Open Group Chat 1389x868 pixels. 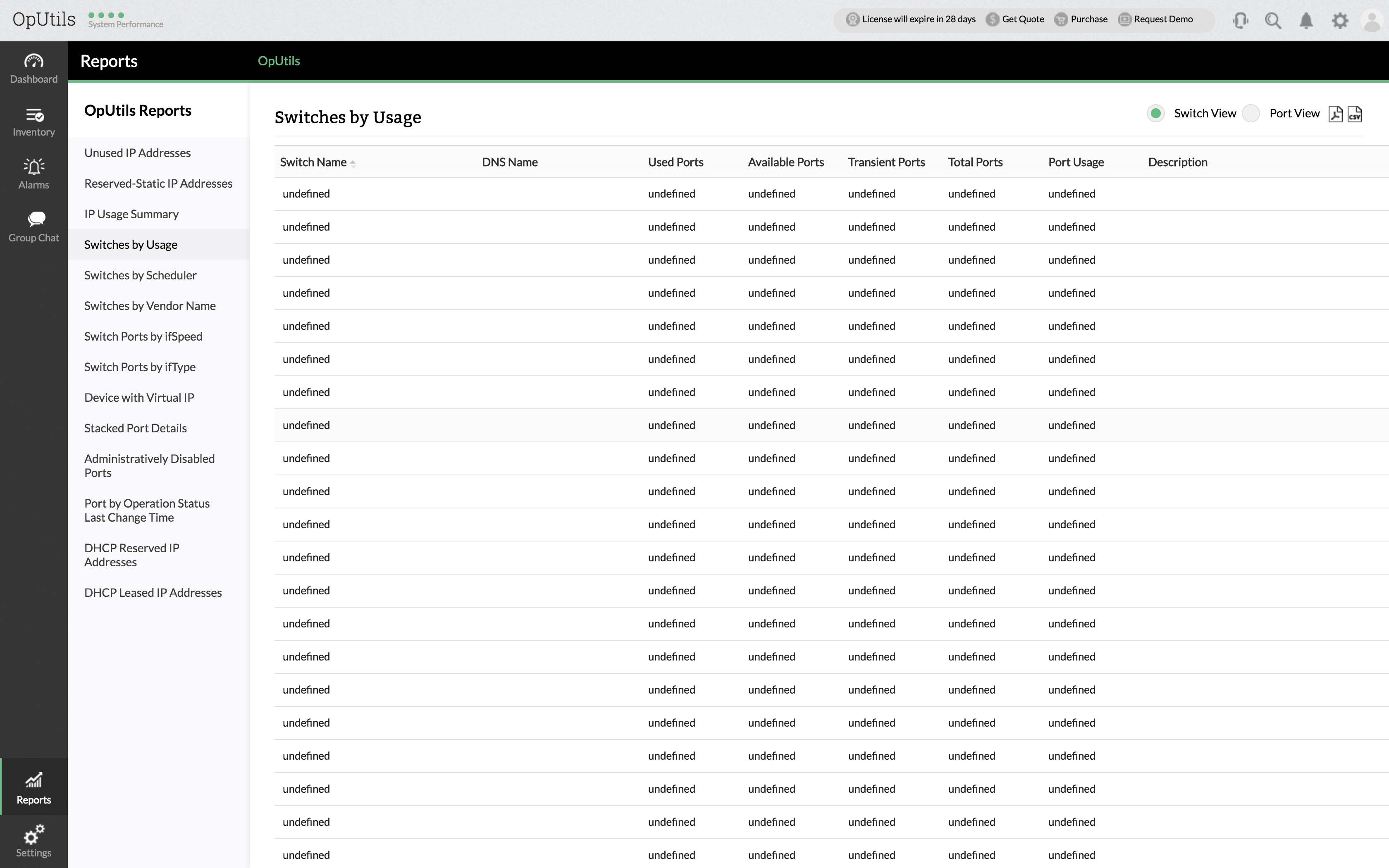point(33,227)
